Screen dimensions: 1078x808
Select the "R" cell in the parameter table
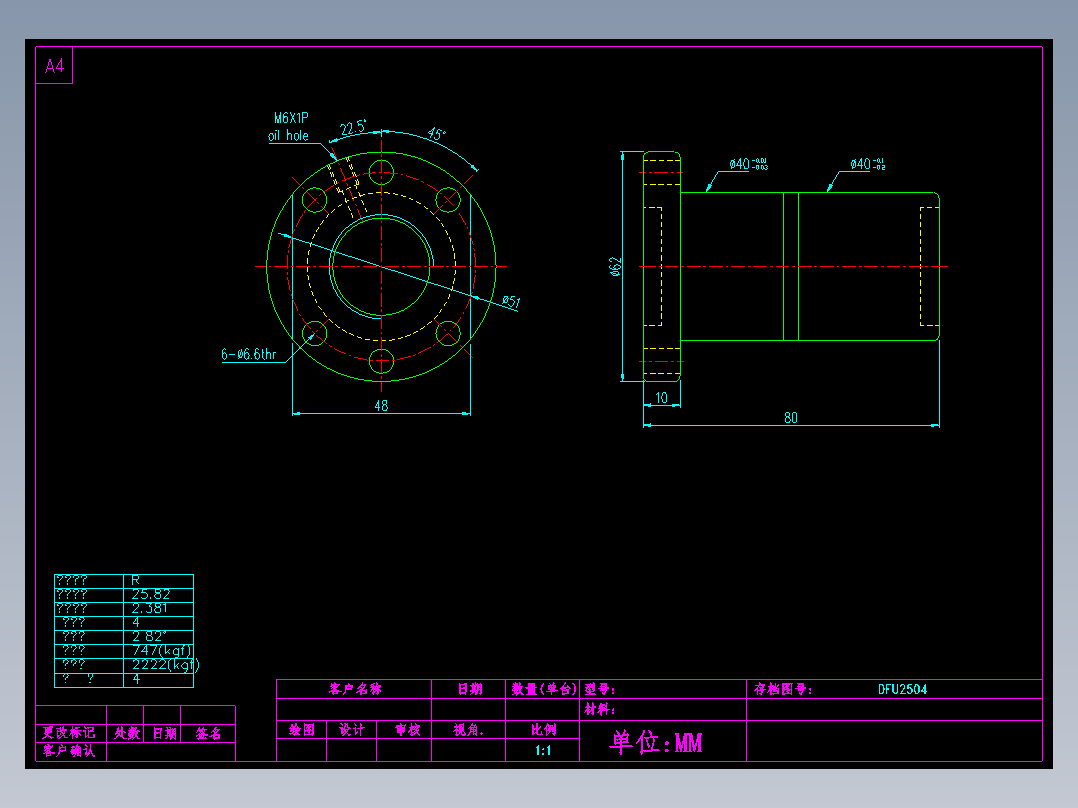click(135, 580)
